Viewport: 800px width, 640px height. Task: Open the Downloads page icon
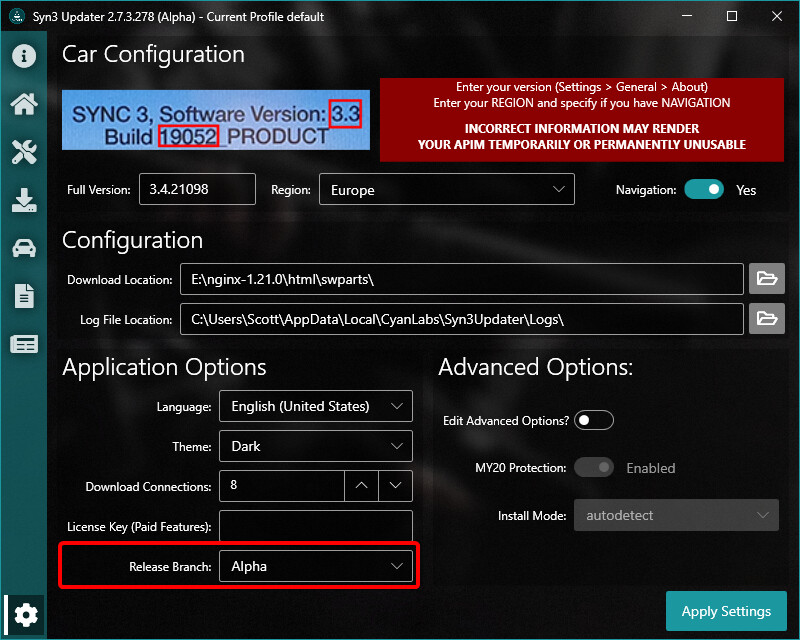pos(24,200)
